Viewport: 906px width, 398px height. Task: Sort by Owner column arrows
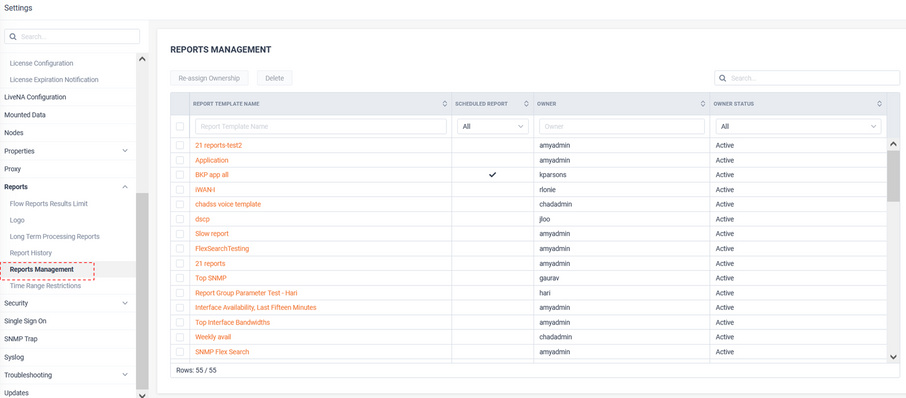click(x=703, y=104)
